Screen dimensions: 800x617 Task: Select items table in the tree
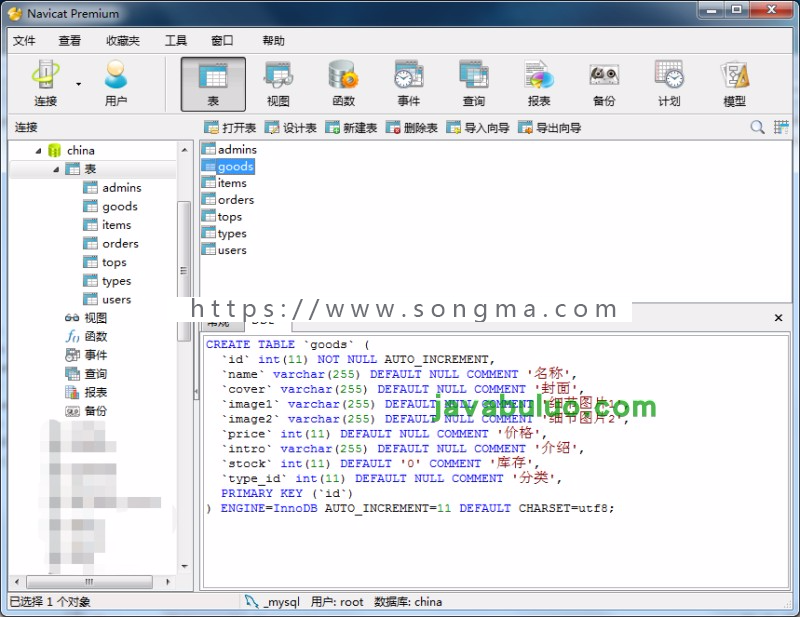107,225
